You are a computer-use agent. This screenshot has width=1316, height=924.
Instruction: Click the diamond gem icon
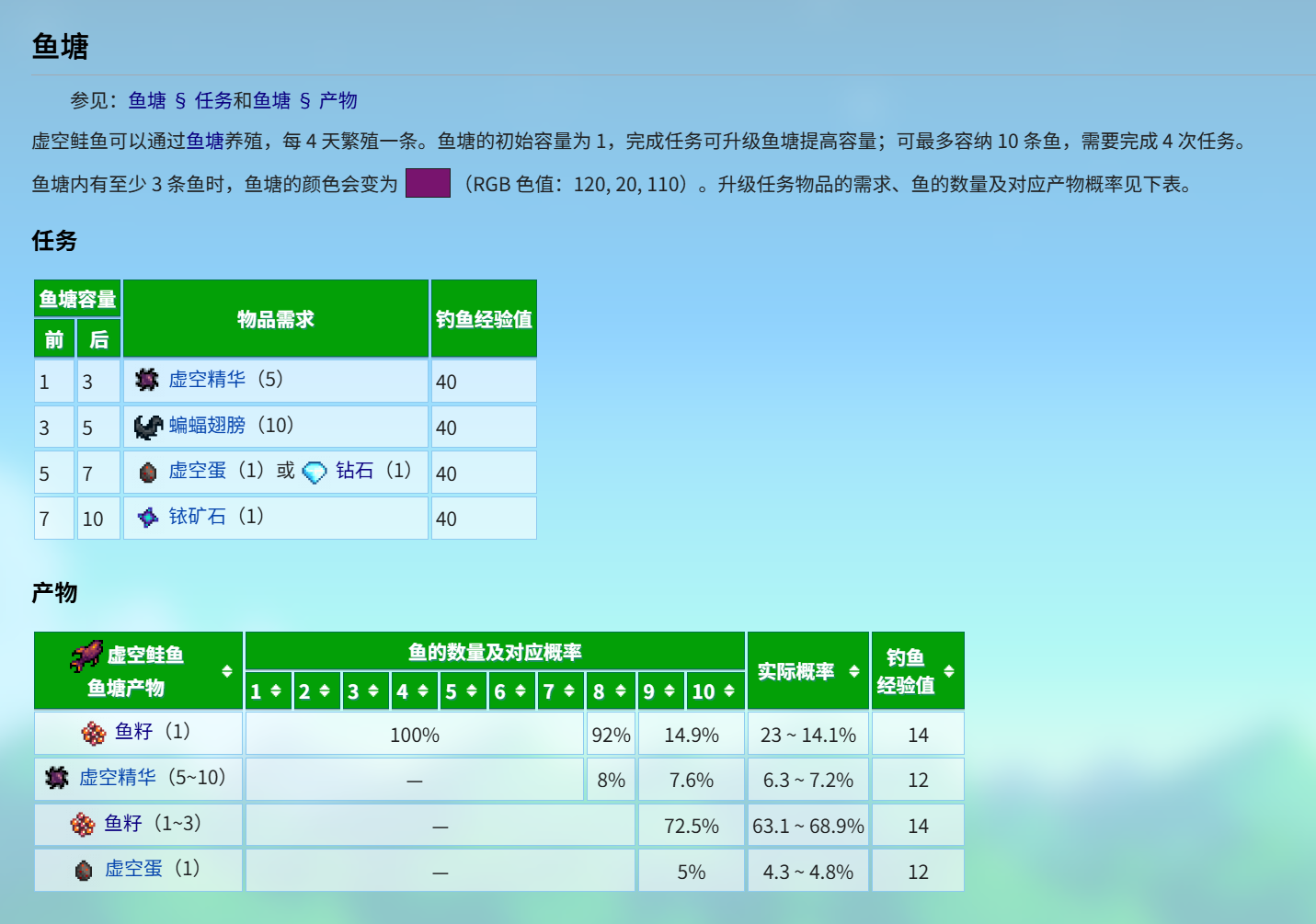click(315, 473)
